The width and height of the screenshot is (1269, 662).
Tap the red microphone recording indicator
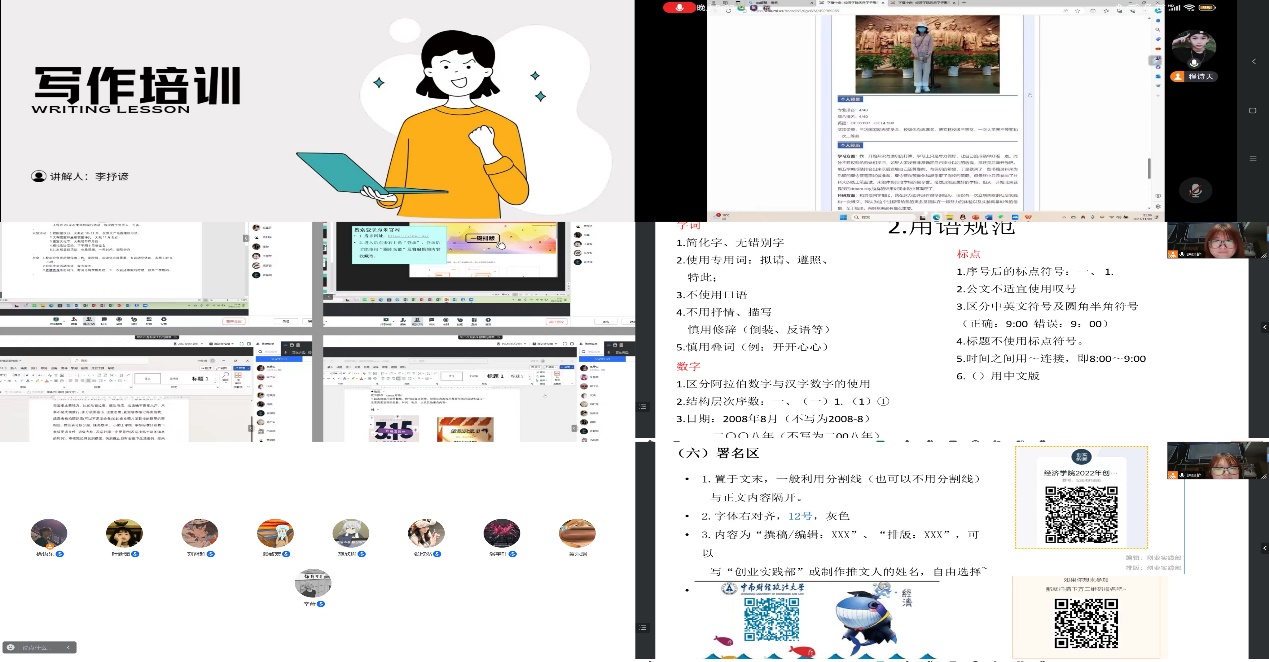pyautogui.click(x=679, y=7)
